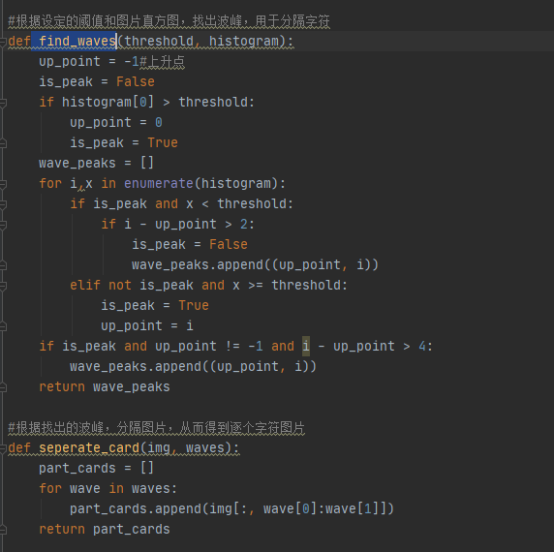Click fold end marker beside 'return wave_peaks'

tap(3, 387)
